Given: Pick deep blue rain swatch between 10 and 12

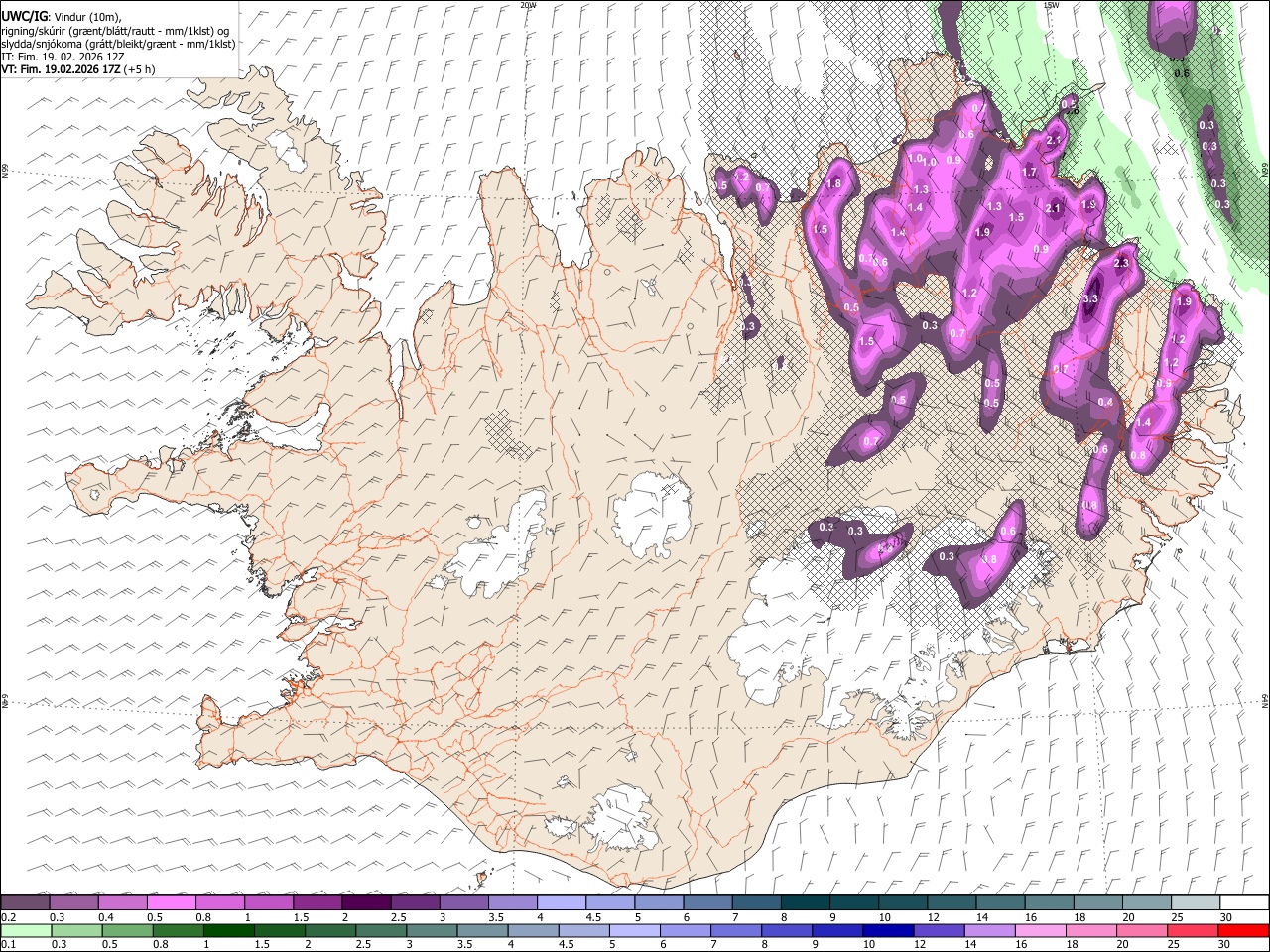Looking at the screenshot, I should pyautogui.click(x=888, y=932).
